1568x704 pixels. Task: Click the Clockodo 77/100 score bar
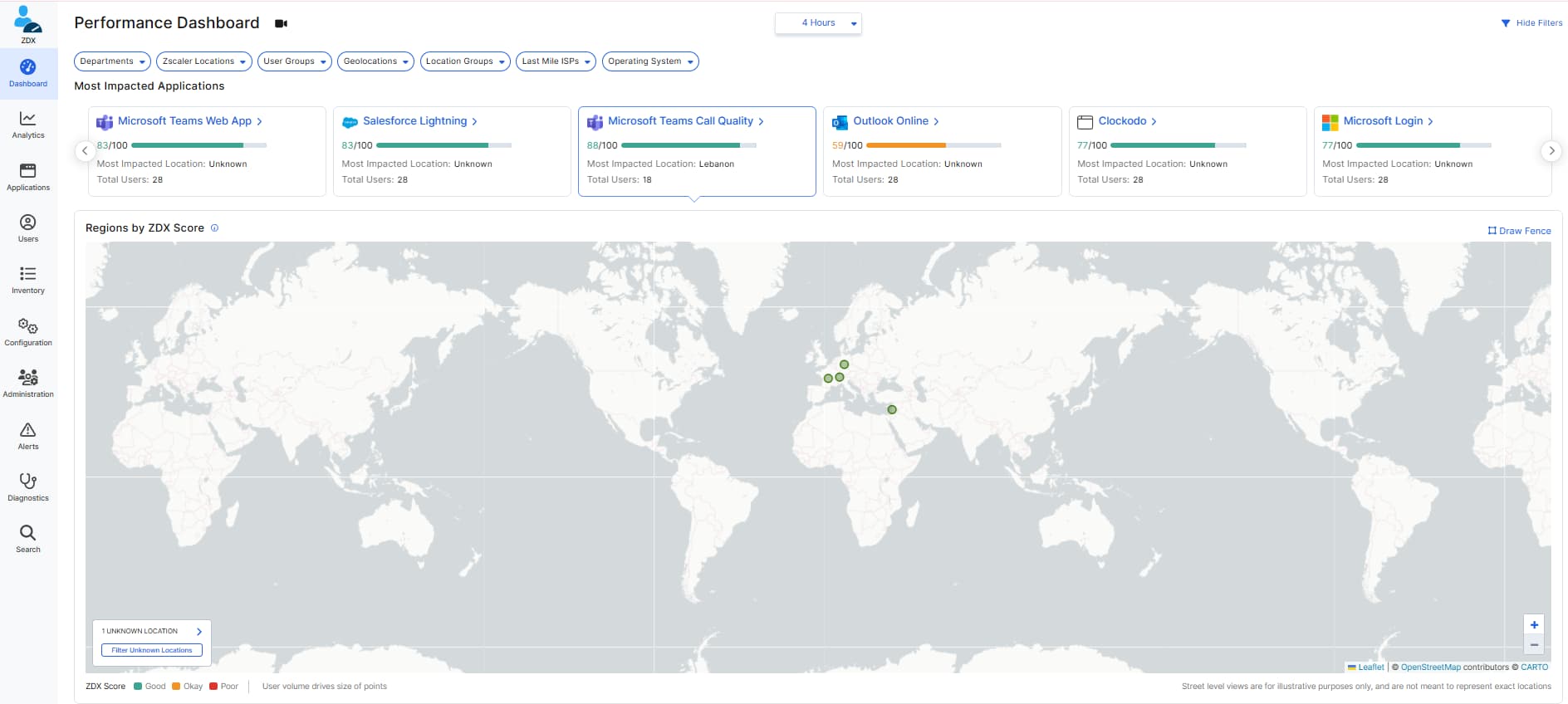1178,145
